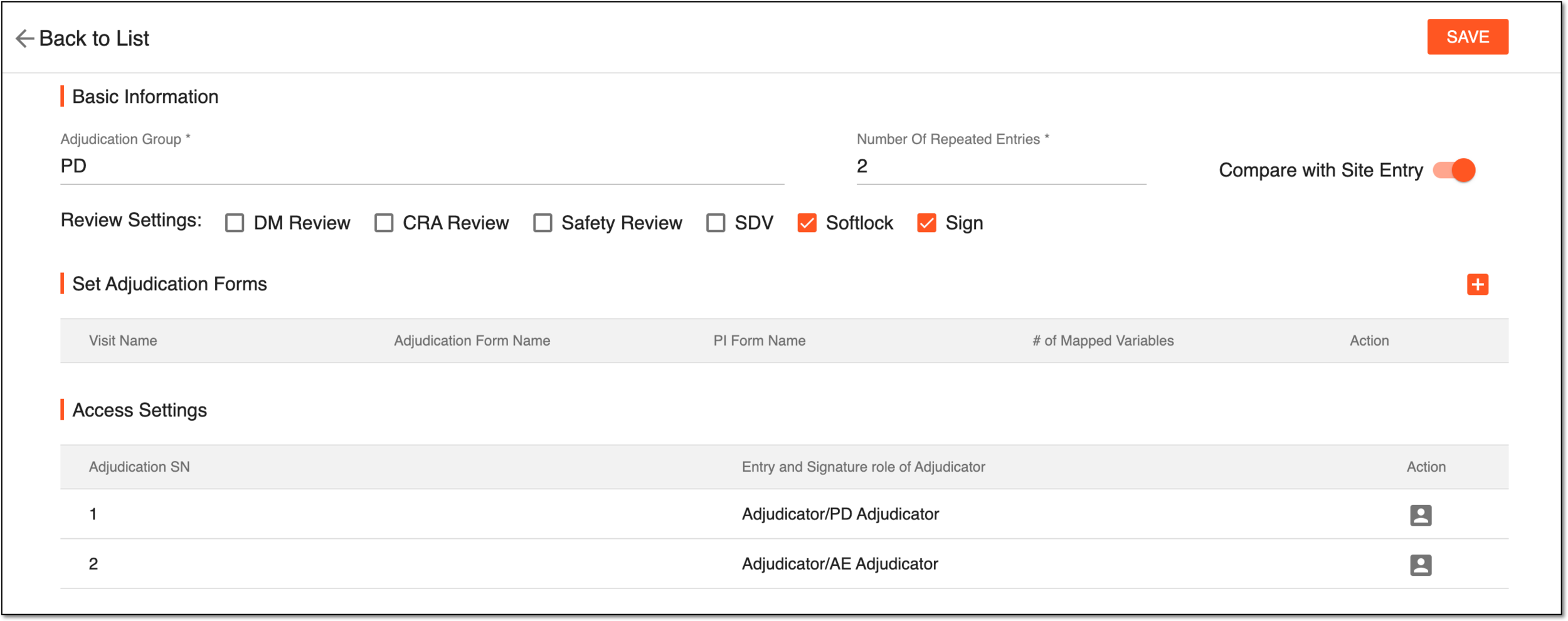The image size is (1568, 621).
Task: Click the 1 in the Adjudication SN column
Action: coord(93,514)
